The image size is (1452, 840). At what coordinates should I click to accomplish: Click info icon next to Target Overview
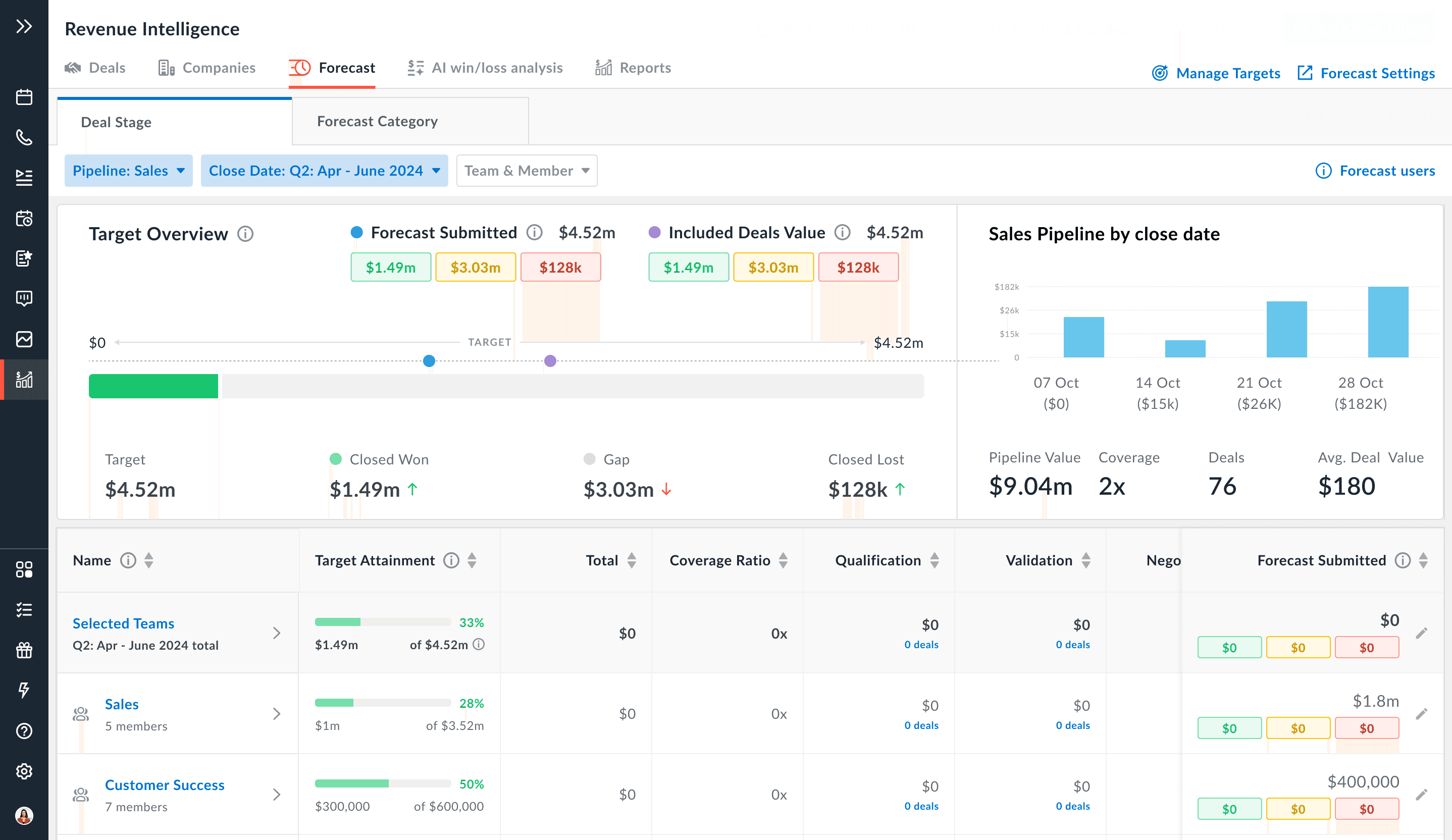[245, 234]
